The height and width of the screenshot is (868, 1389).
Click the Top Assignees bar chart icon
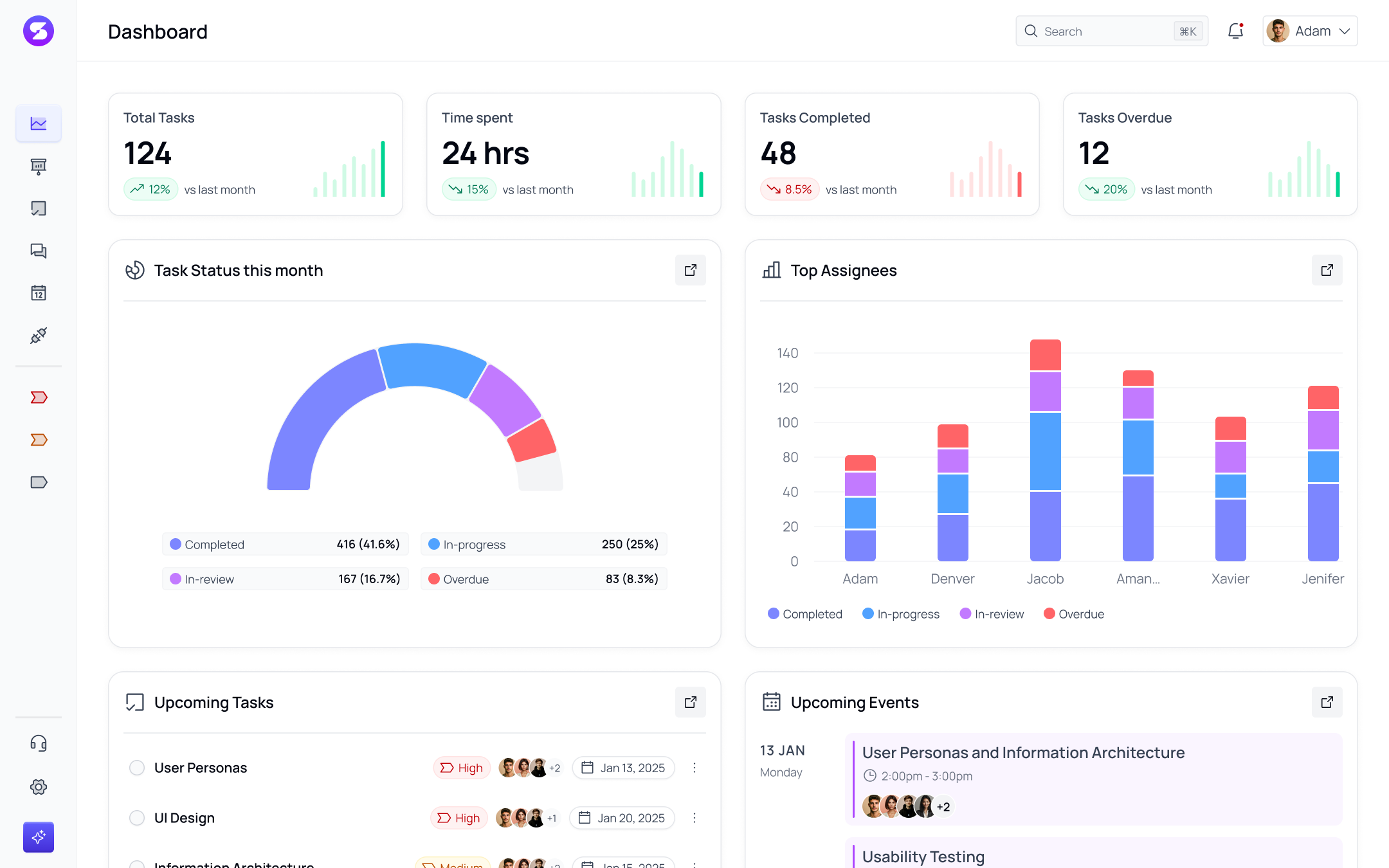coord(772,270)
